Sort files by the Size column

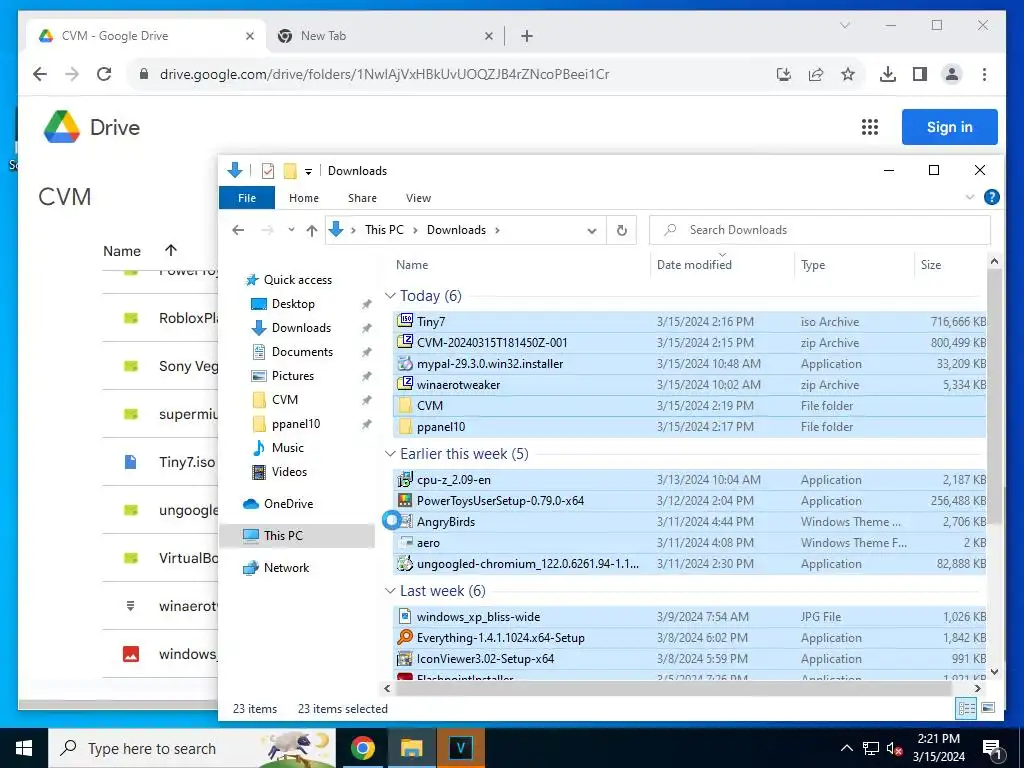[931, 264]
